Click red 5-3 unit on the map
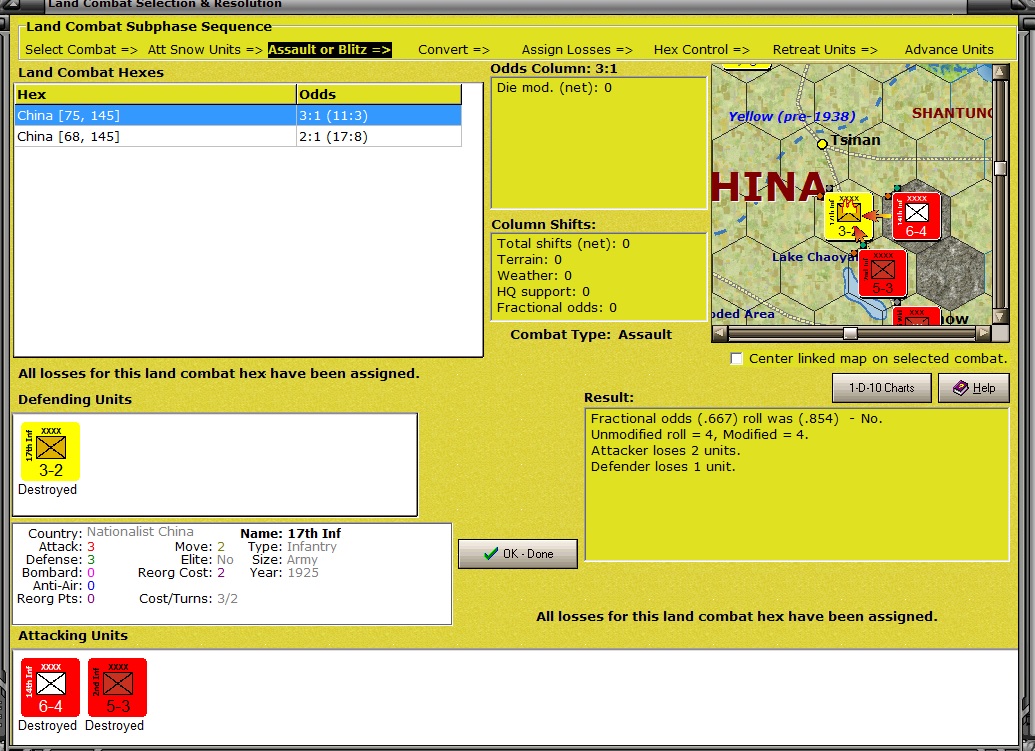This screenshot has height=751, width=1035. 882,273
